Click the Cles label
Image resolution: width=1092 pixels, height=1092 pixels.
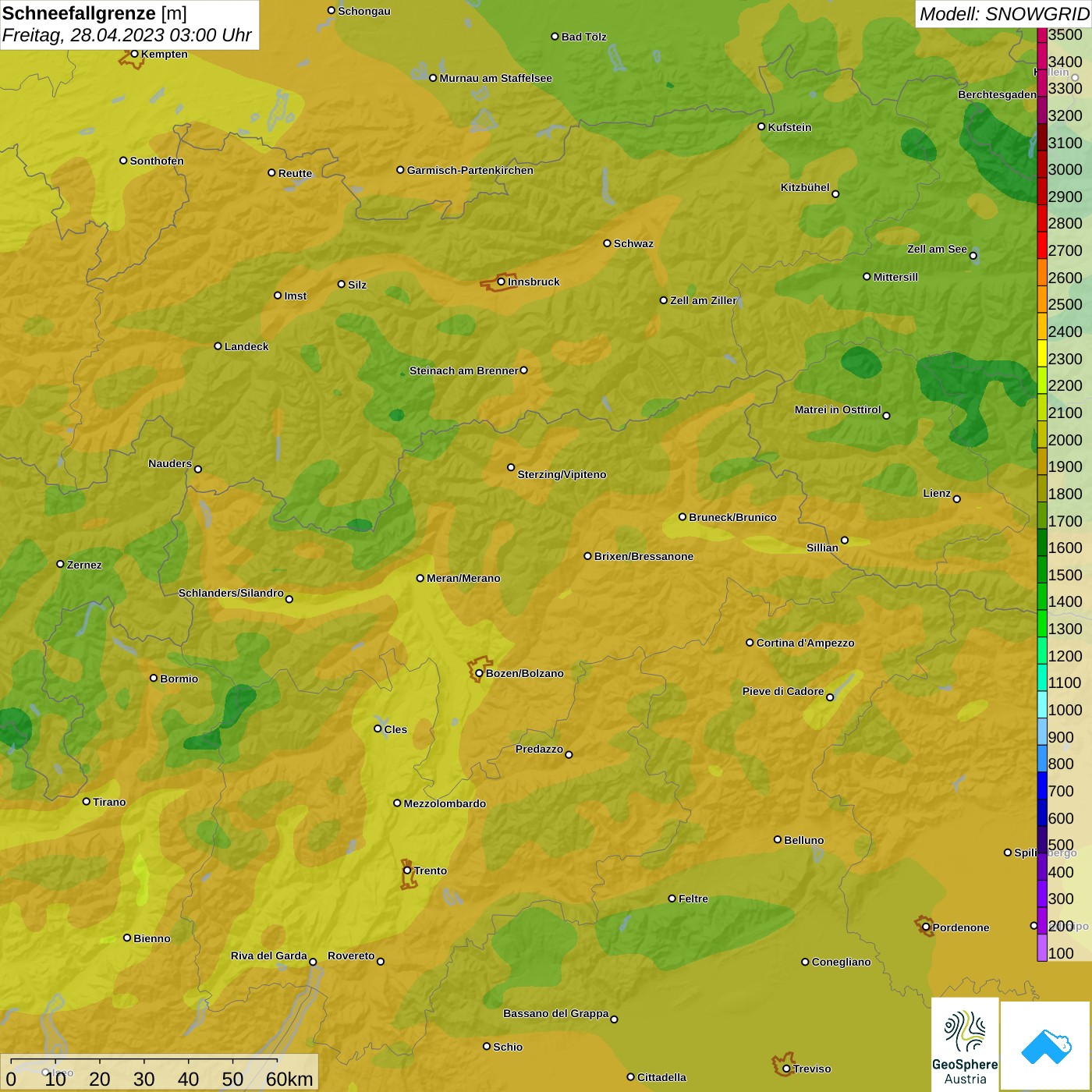(395, 729)
